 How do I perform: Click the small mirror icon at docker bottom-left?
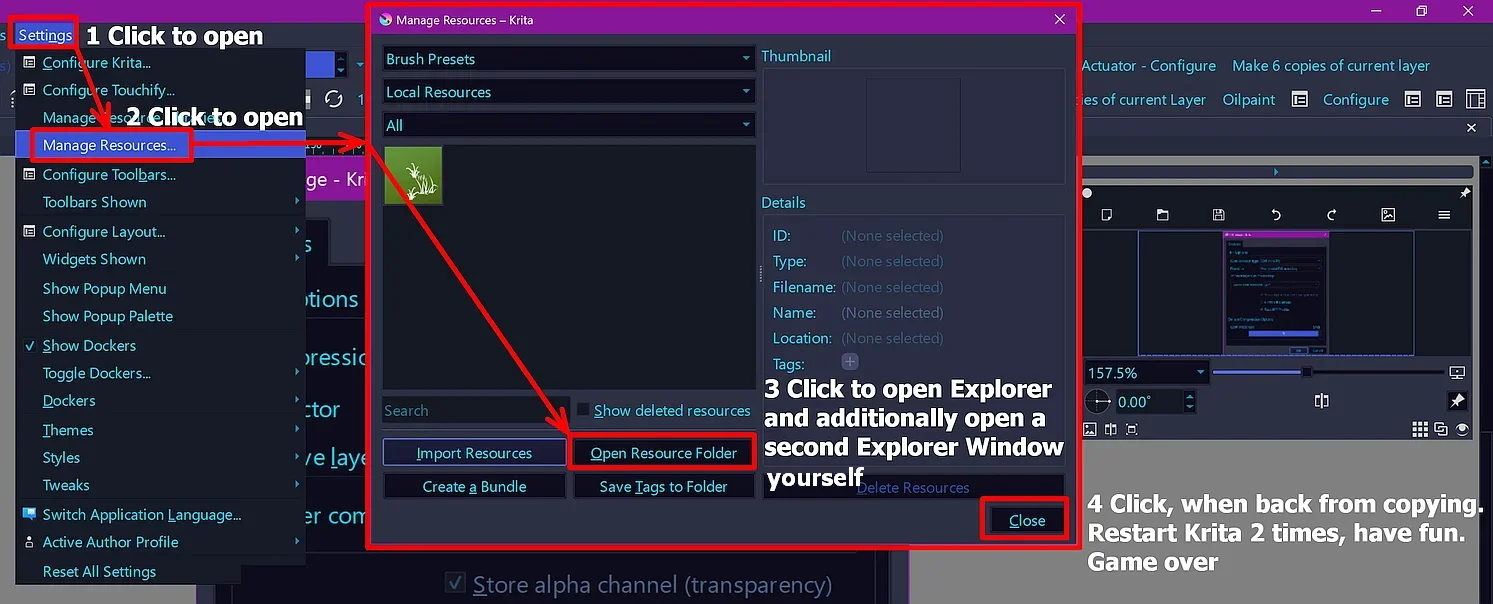(x=1110, y=429)
